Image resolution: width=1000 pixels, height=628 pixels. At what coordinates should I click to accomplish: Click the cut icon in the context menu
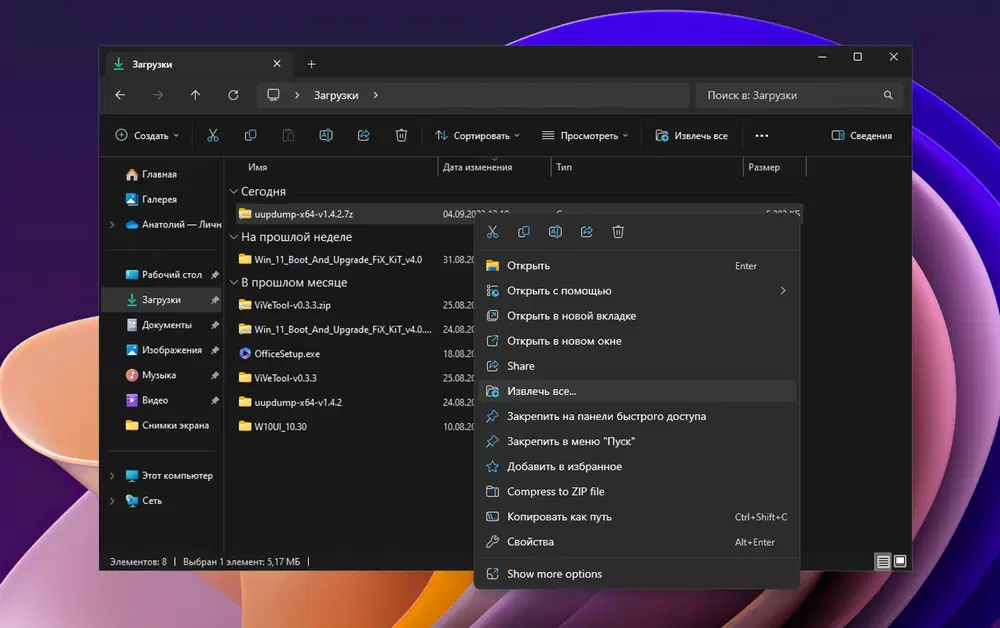(x=492, y=232)
